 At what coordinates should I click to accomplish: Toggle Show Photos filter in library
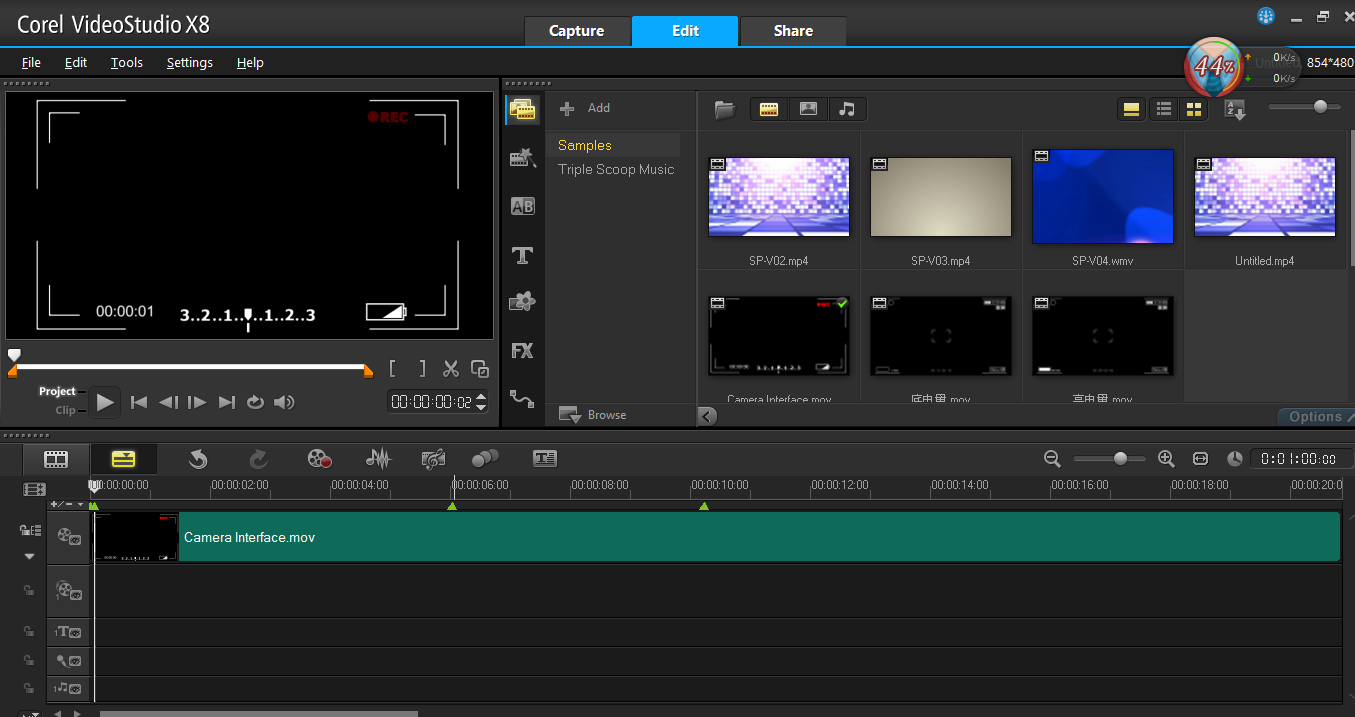808,109
